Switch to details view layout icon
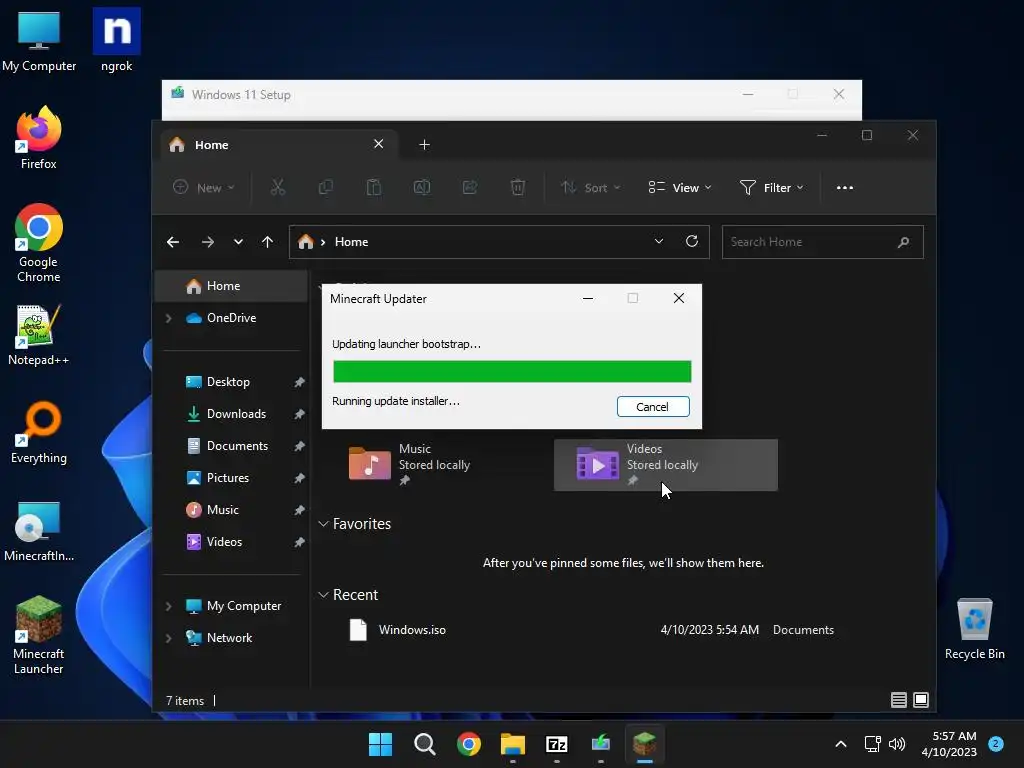Image resolution: width=1024 pixels, height=768 pixels. click(899, 700)
